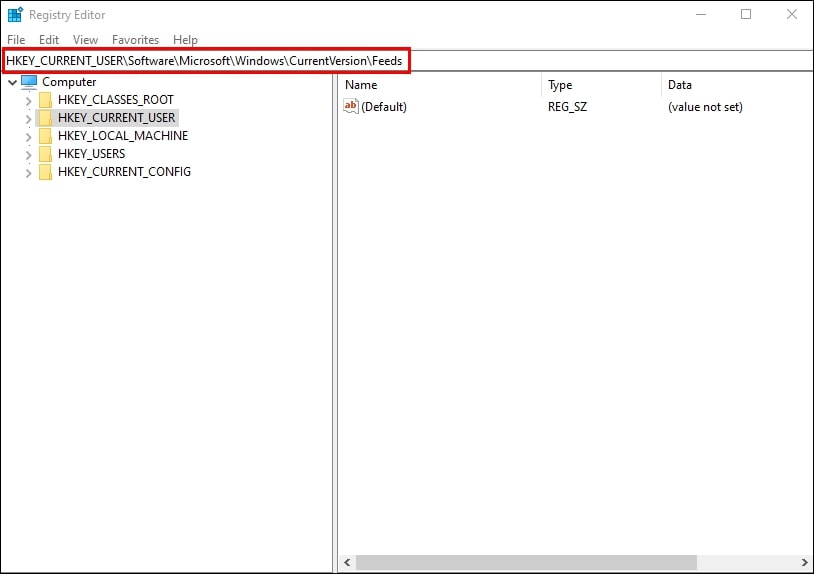Click the horizontal scrollbar right arrow
The width and height of the screenshot is (814, 574).
(x=805, y=563)
